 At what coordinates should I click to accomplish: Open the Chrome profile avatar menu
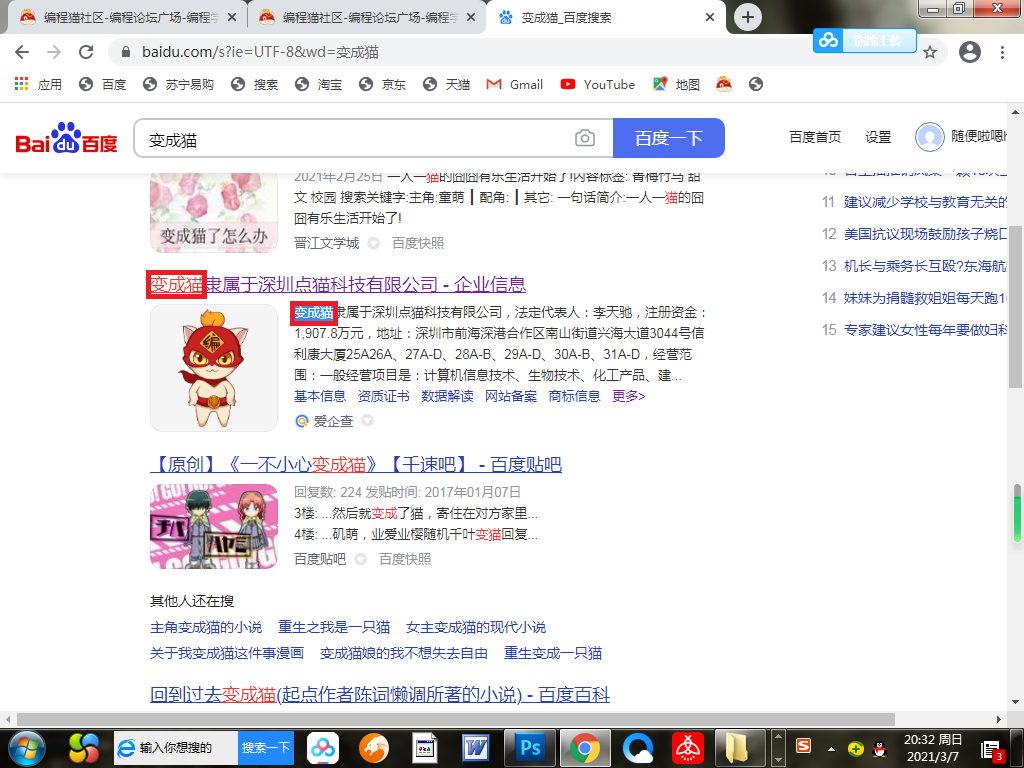(969, 52)
